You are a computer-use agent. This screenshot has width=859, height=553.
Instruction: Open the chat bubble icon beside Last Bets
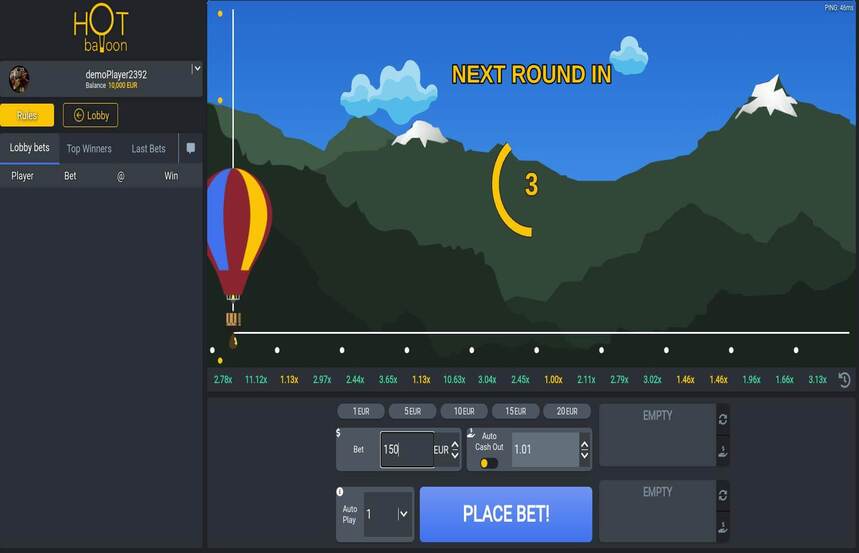coord(191,148)
